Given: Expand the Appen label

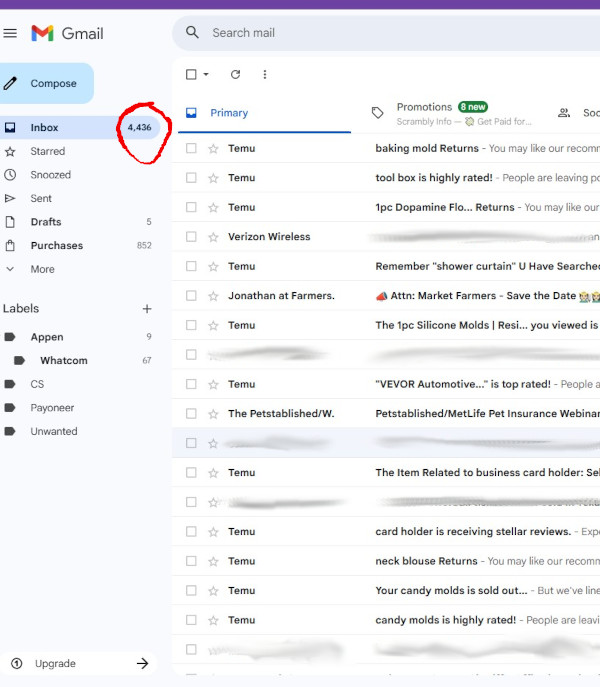Looking at the screenshot, I should 10,337.
